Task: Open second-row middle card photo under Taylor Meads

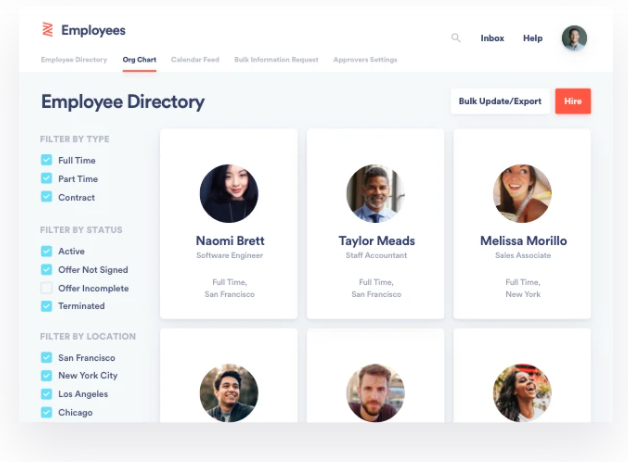Action: pyautogui.click(x=376, y=393)
